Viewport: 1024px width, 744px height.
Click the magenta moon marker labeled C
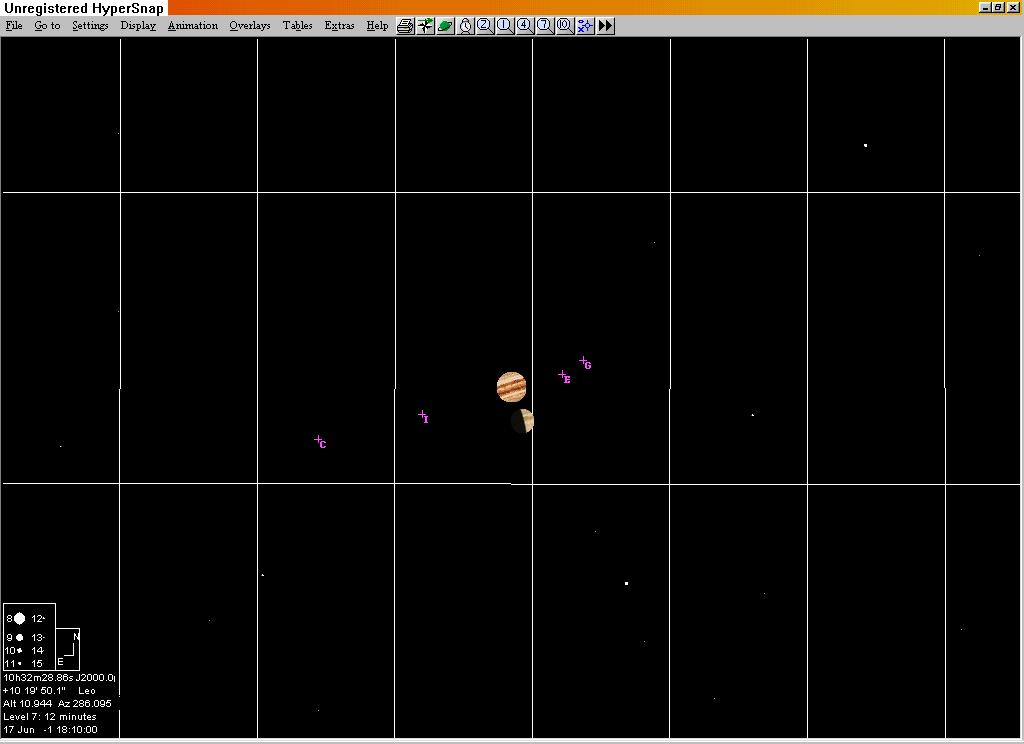(319, 441)
